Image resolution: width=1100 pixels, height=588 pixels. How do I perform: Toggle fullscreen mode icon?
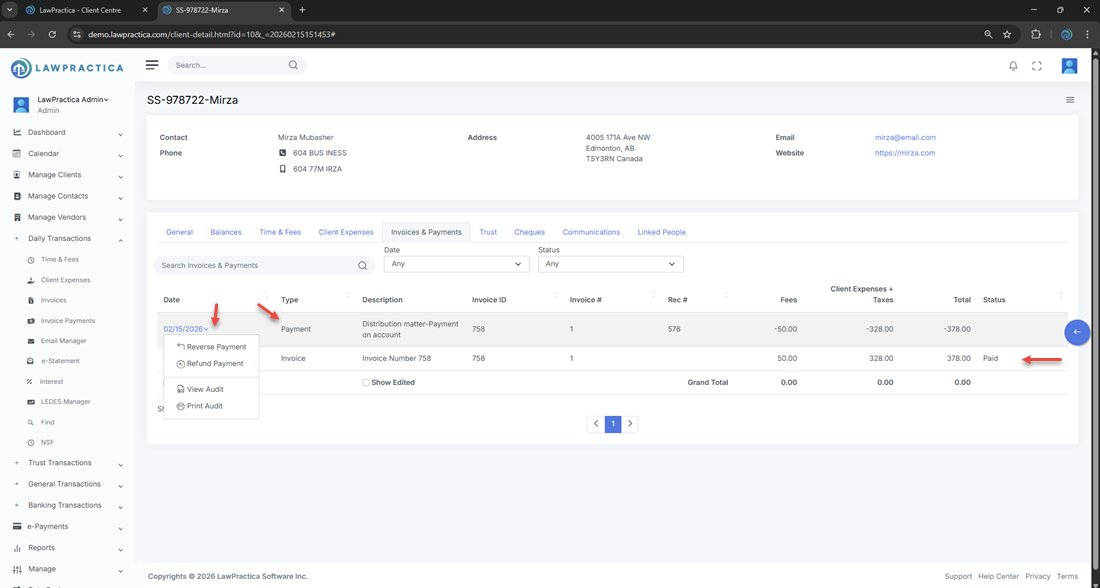(1037, 66)
